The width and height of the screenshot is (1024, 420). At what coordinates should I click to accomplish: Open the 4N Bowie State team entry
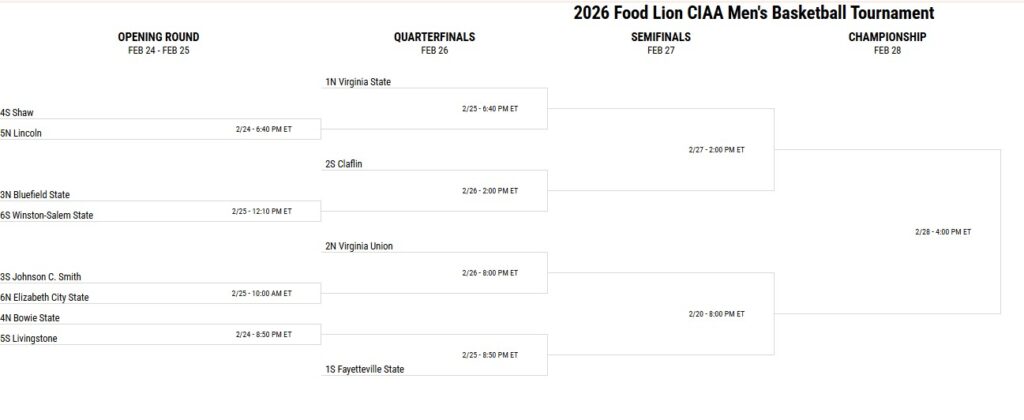[30, 318]
